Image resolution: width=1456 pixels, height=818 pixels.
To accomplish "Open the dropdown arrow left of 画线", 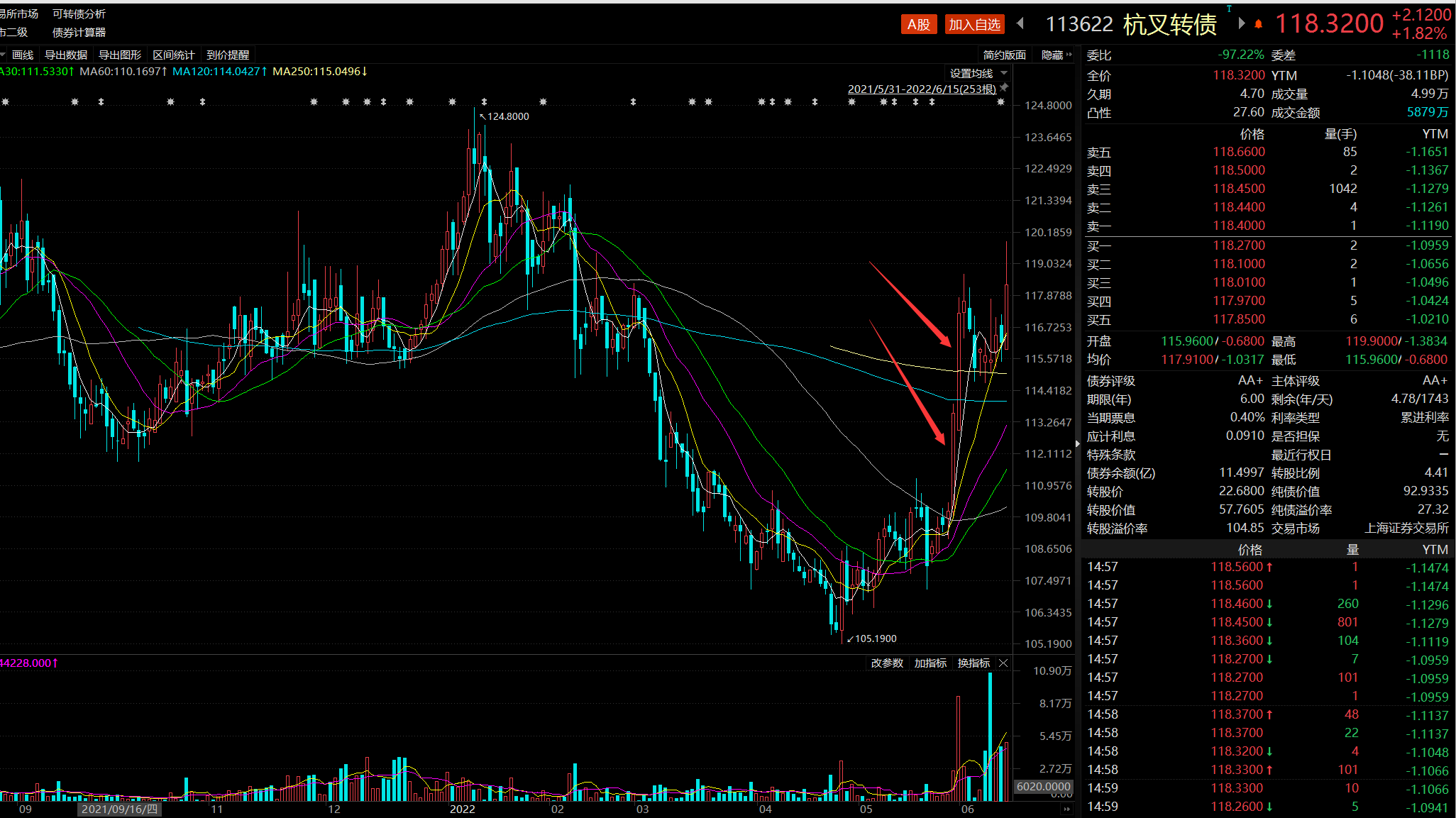I will coord(4,55).
